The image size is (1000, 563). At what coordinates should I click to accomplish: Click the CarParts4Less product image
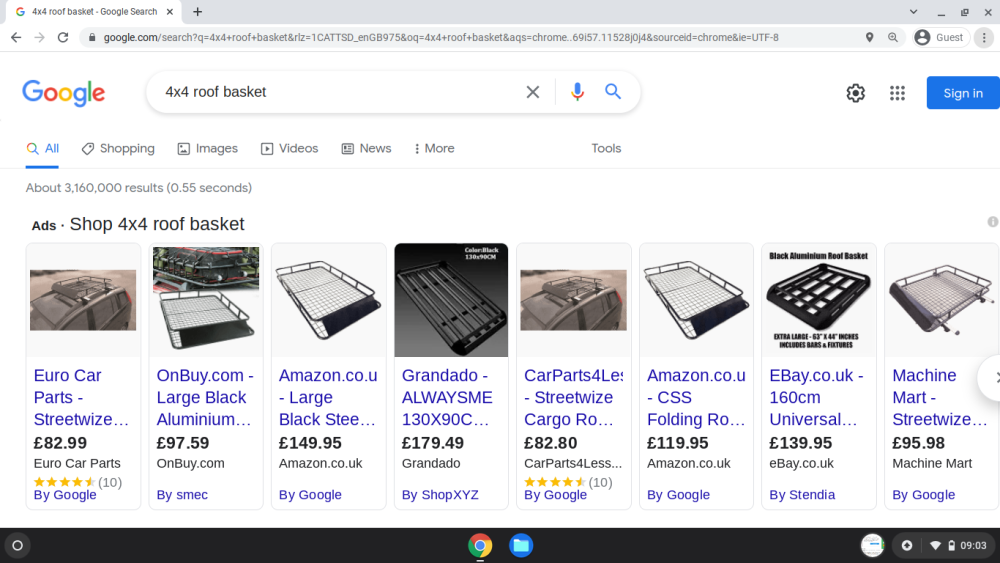click(x=573, y=300)
